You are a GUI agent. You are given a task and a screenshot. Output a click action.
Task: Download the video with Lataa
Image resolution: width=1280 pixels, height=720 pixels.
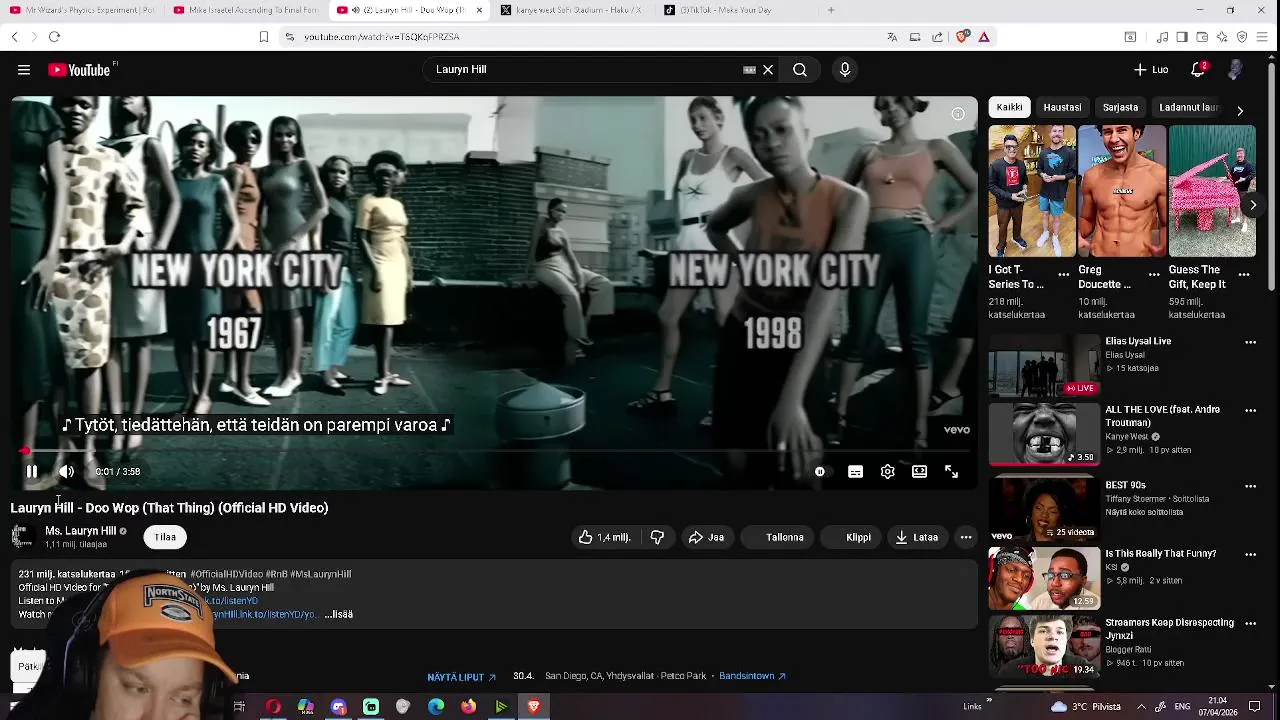pyautogui.click(x=916, y=537)
